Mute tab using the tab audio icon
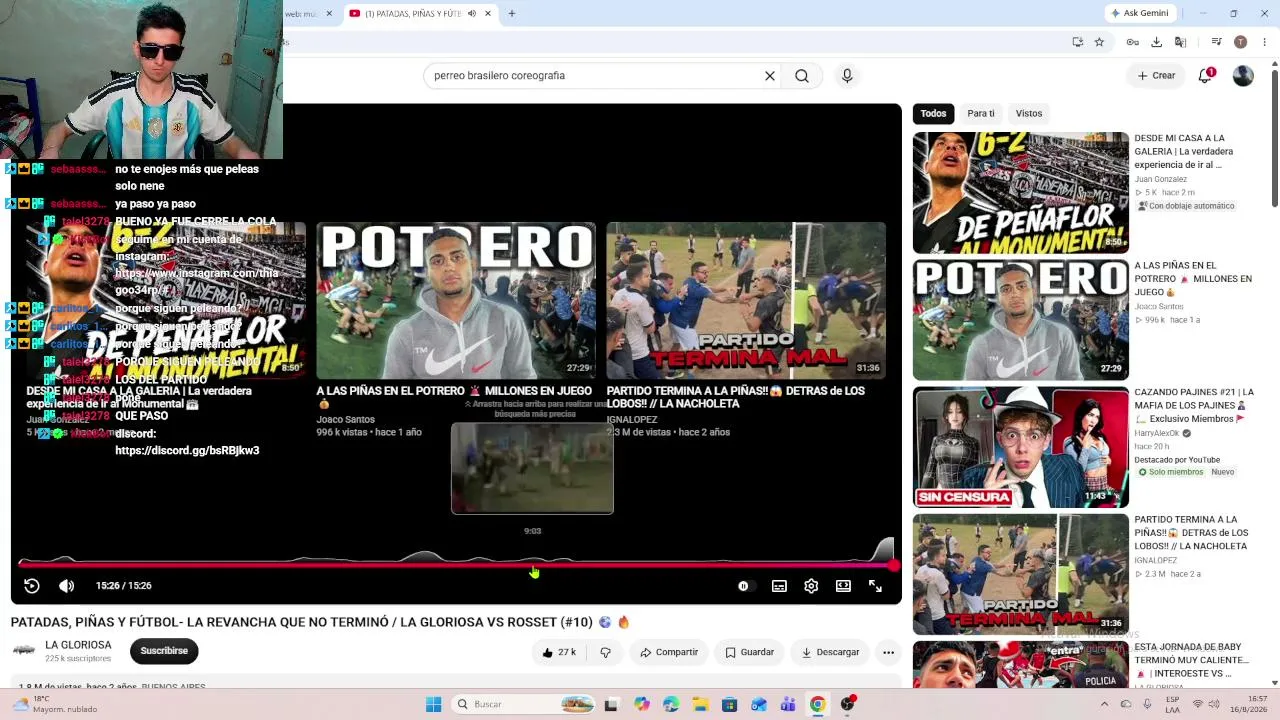Image resolution: width=1280 pixels, height=720 pixels. (472, 14)
